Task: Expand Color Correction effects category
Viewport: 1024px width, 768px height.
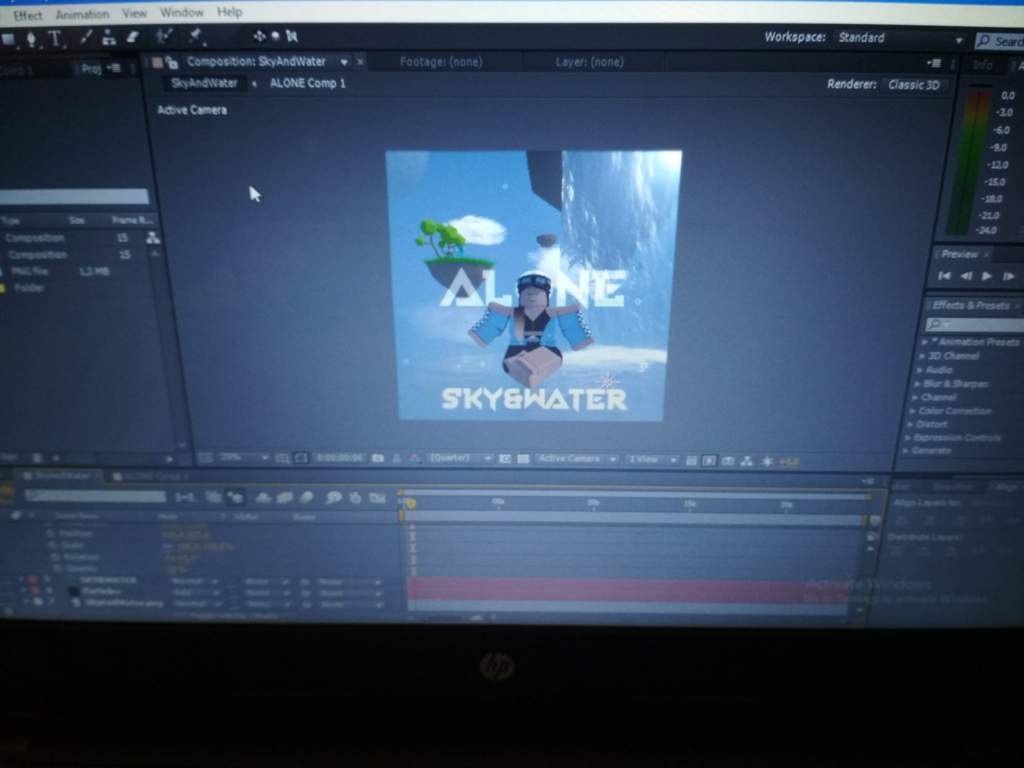Action: (912, 411)
